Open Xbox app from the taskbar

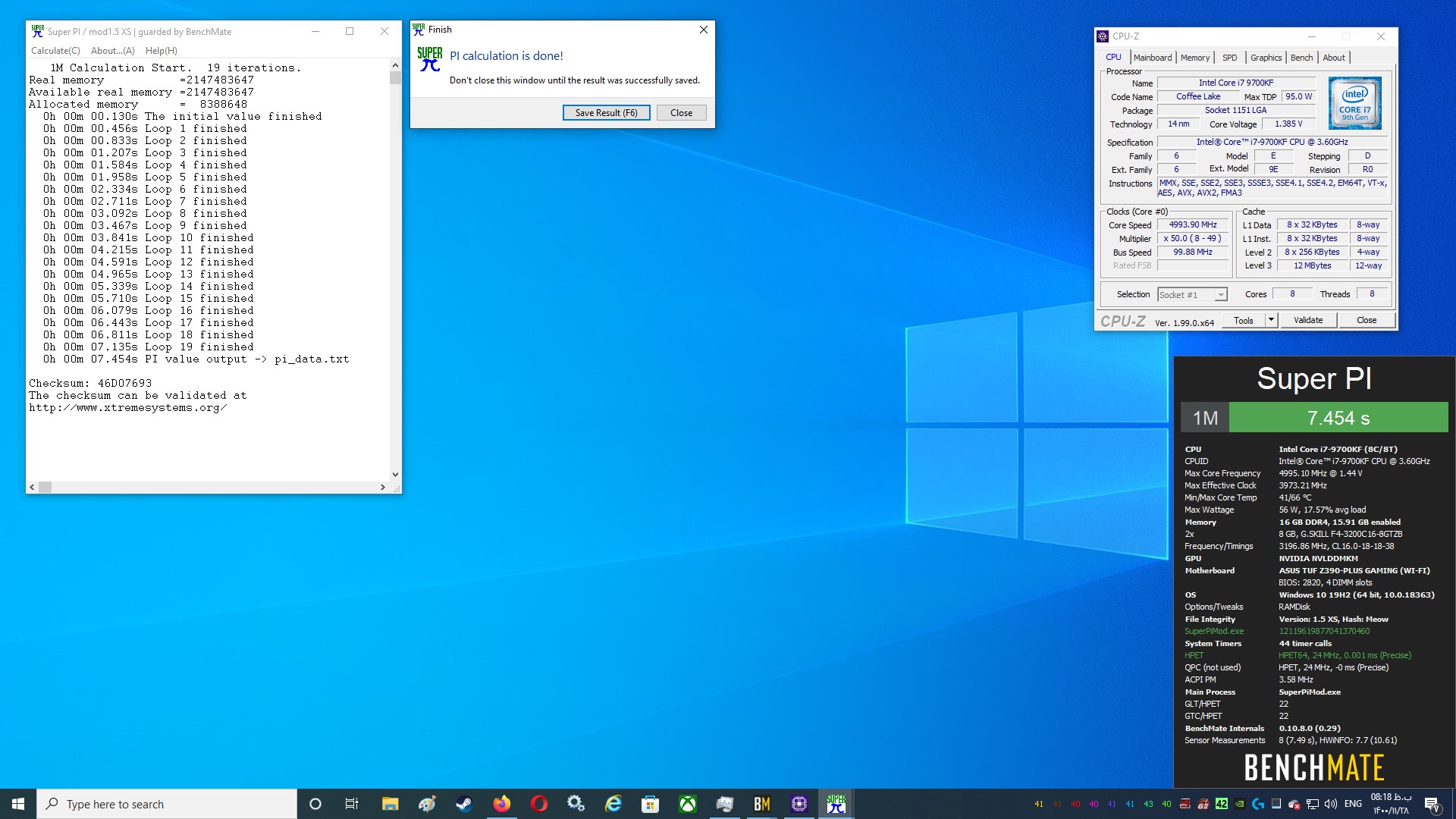[687, 804]
